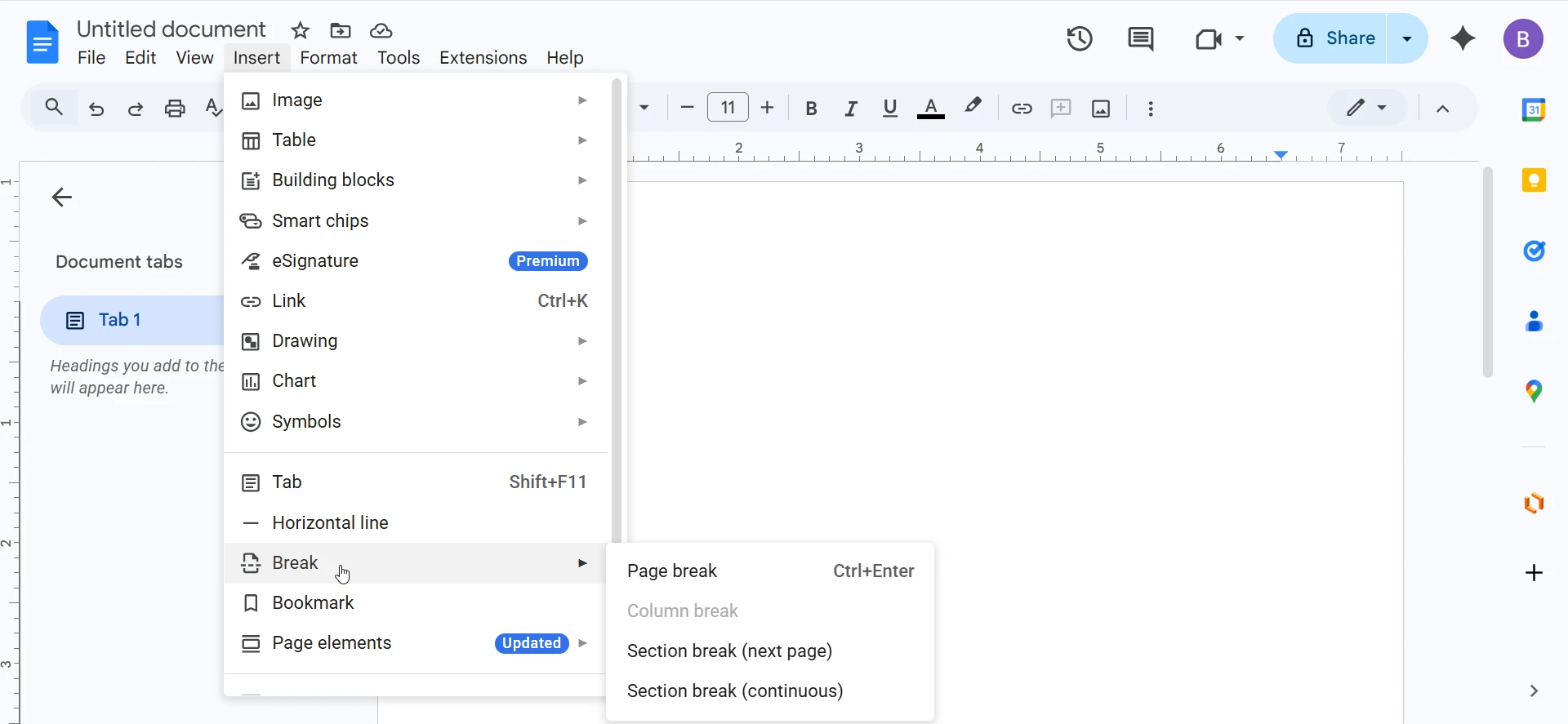
Task: Open the text color picker
Action: (x=931, y=109)
